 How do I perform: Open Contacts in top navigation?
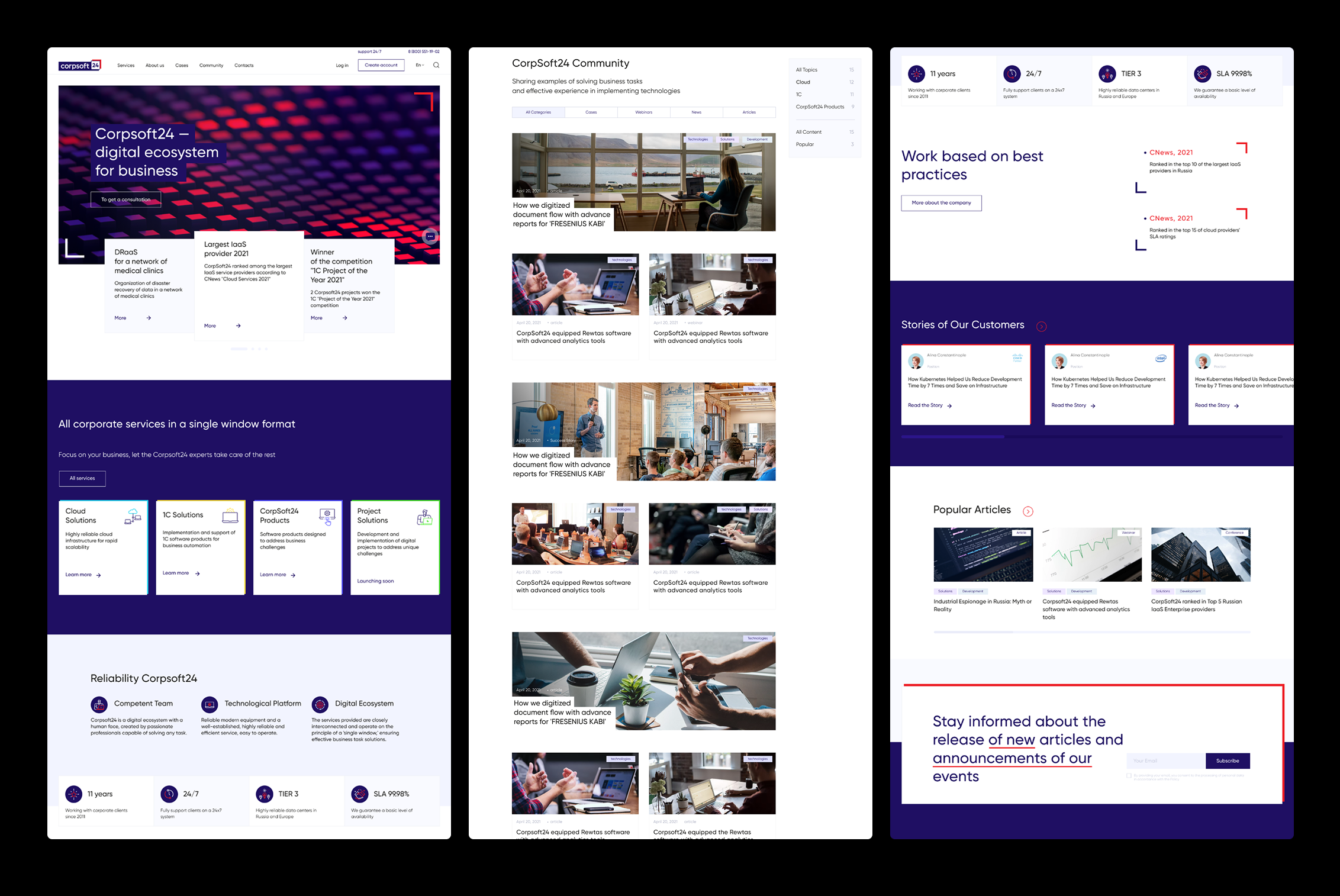pyautogui.click(x=244, y=65)
